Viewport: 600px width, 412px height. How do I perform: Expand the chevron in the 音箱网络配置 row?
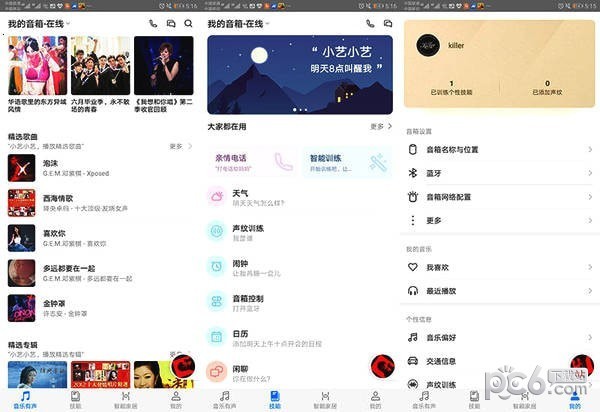[x=590, y=197]
